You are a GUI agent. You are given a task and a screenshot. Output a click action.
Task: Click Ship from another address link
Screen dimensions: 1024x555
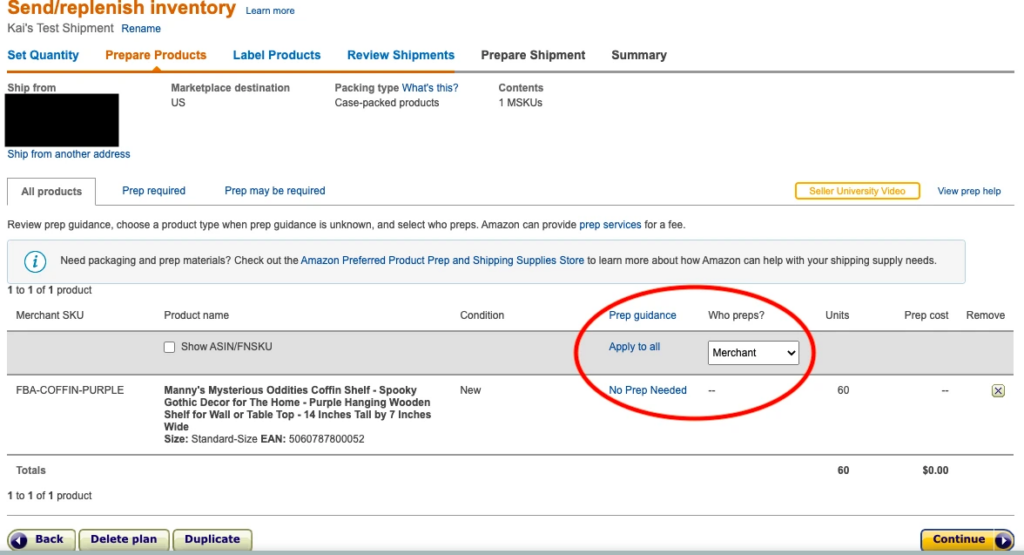[69, 154]
